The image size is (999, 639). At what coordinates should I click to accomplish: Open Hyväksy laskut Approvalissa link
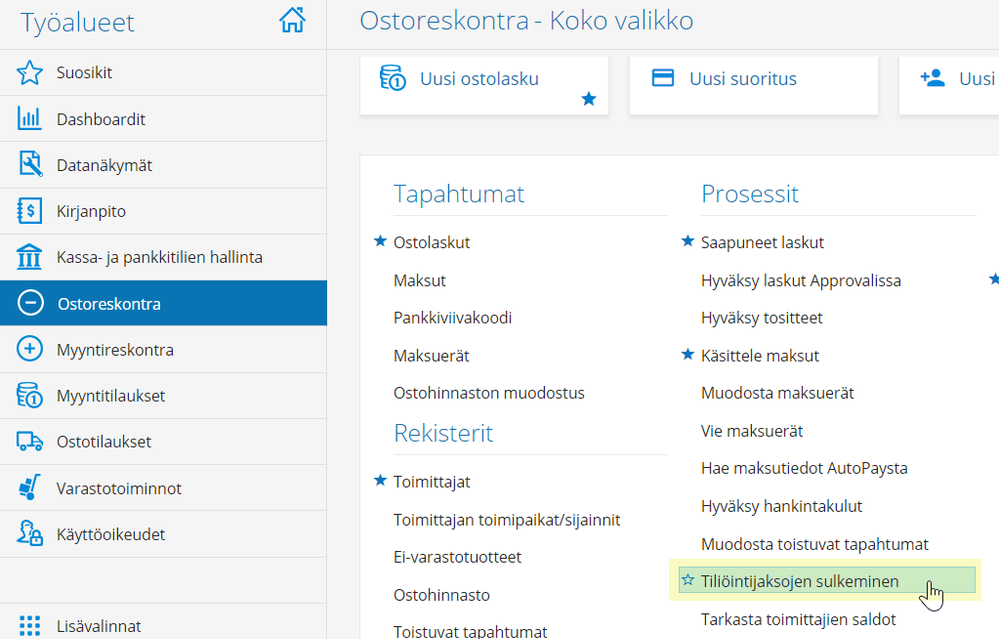[801, 280]
